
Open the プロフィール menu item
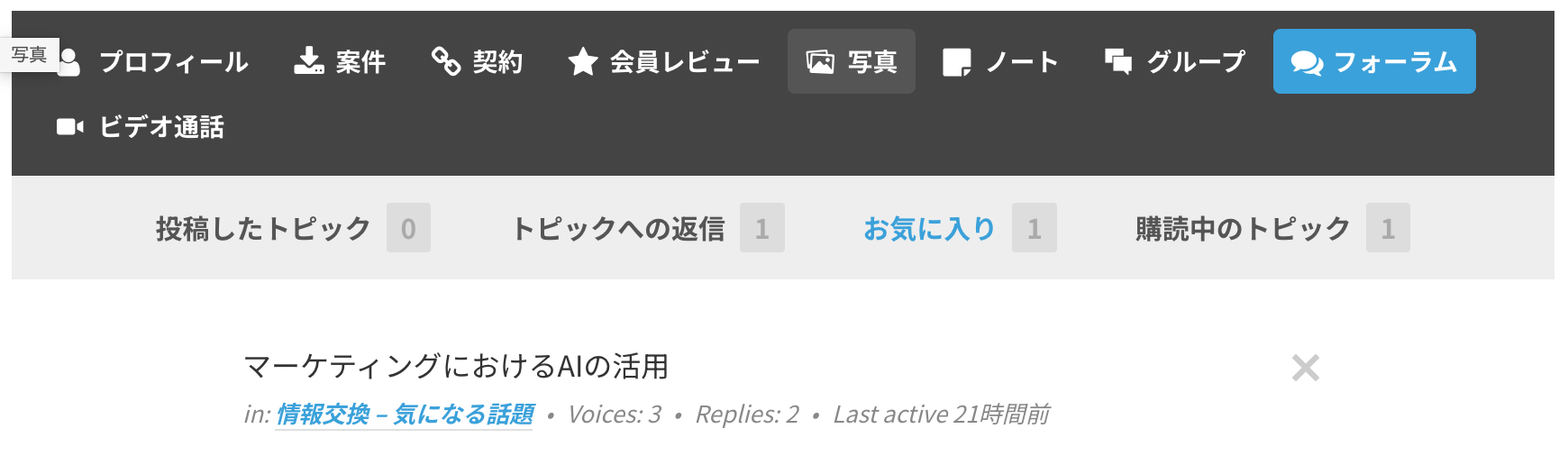(153, 61)
